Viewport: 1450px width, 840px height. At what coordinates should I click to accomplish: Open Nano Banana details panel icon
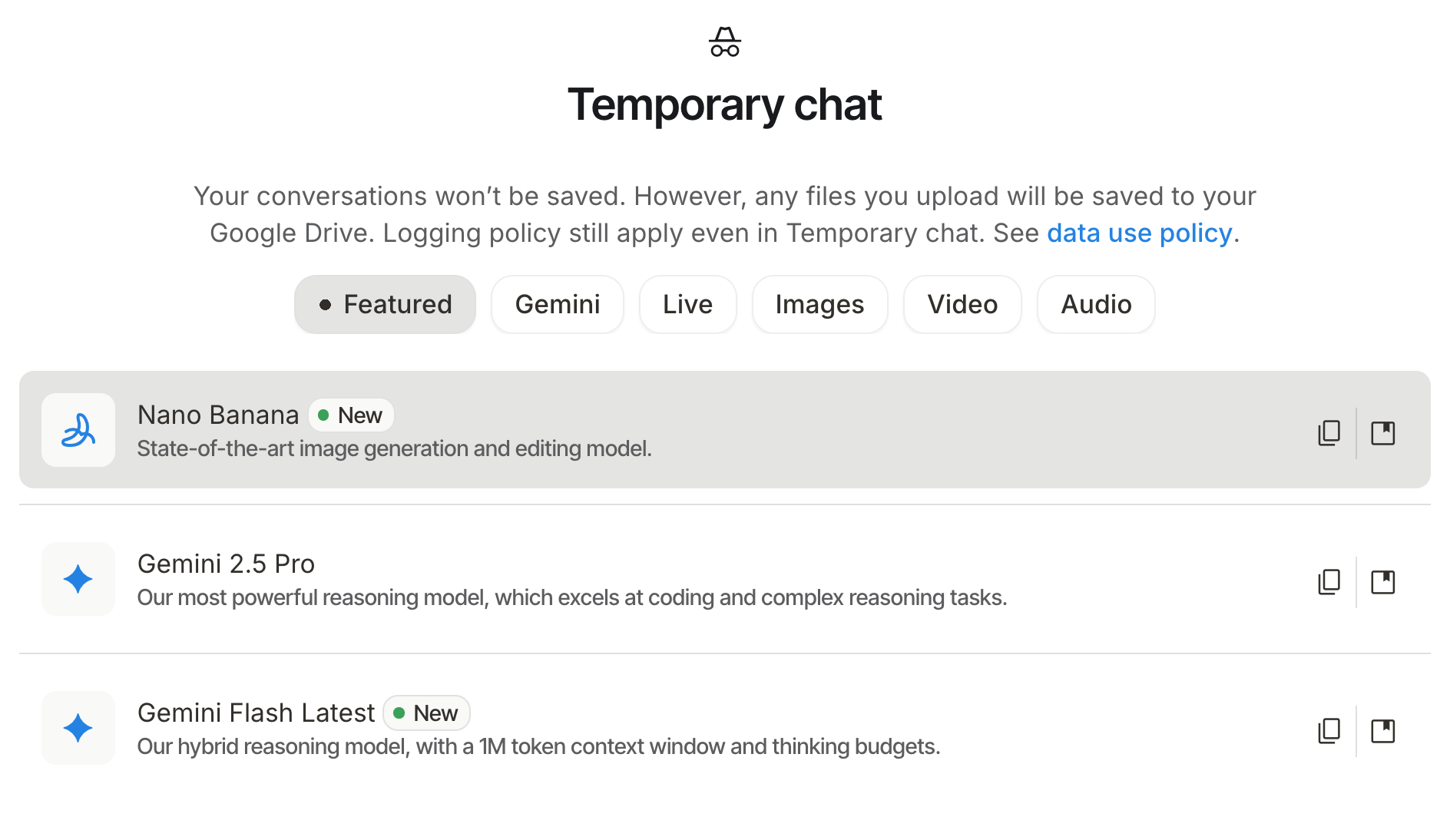(x=1382, y=433)
